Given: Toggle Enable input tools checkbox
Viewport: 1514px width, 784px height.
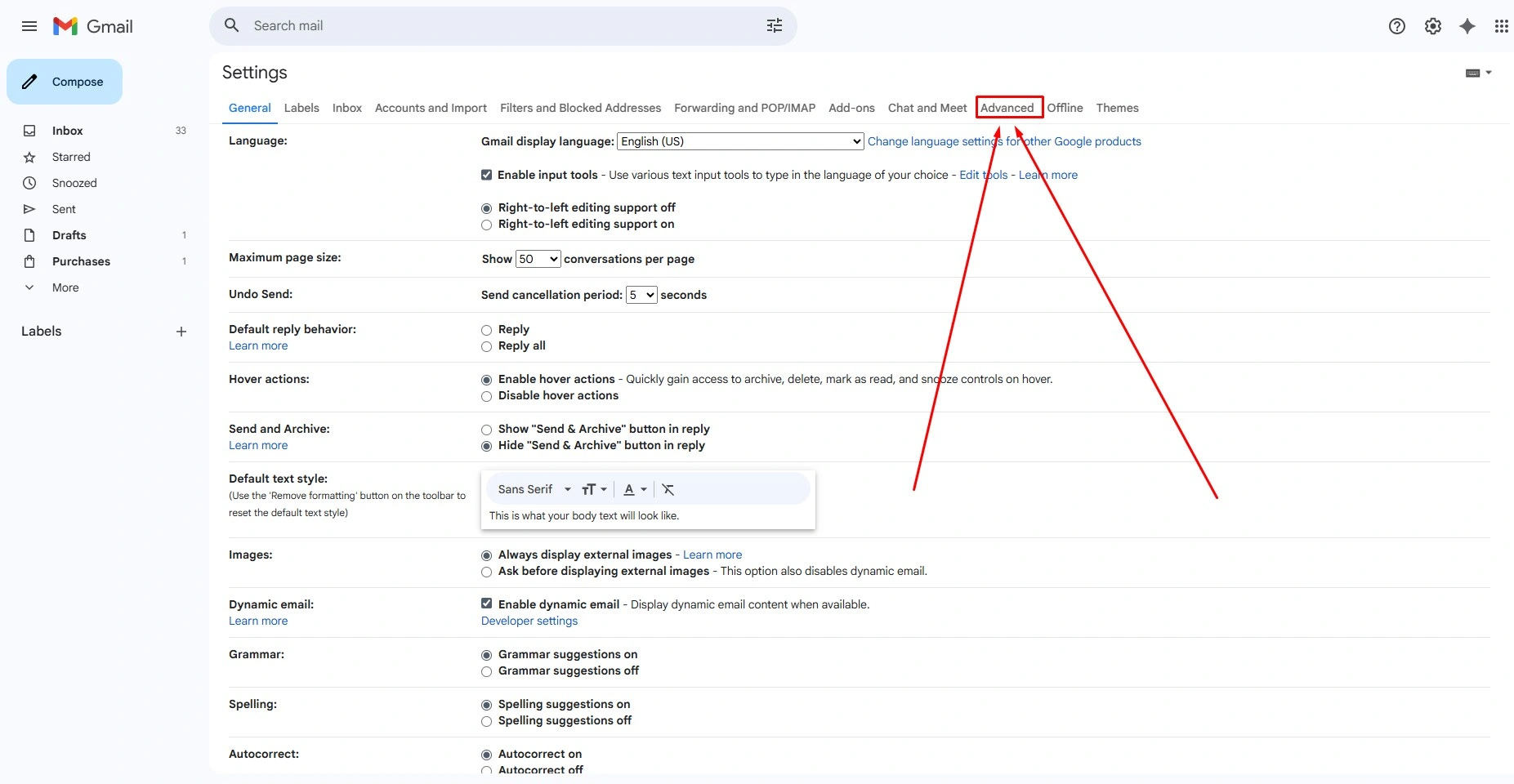Looking at the screenshot, I should point(487,175).
